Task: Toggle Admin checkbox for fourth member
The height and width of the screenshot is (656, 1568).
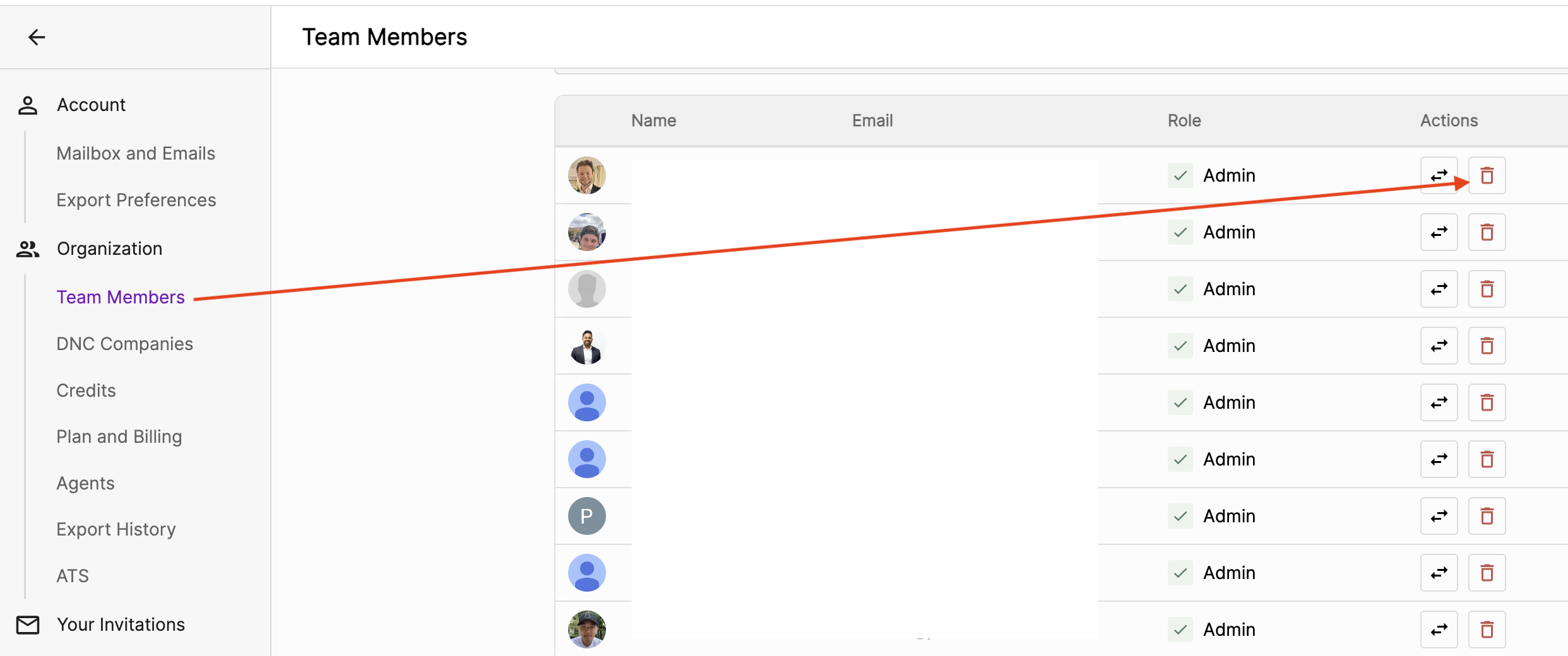Action: coord(1180,346)
